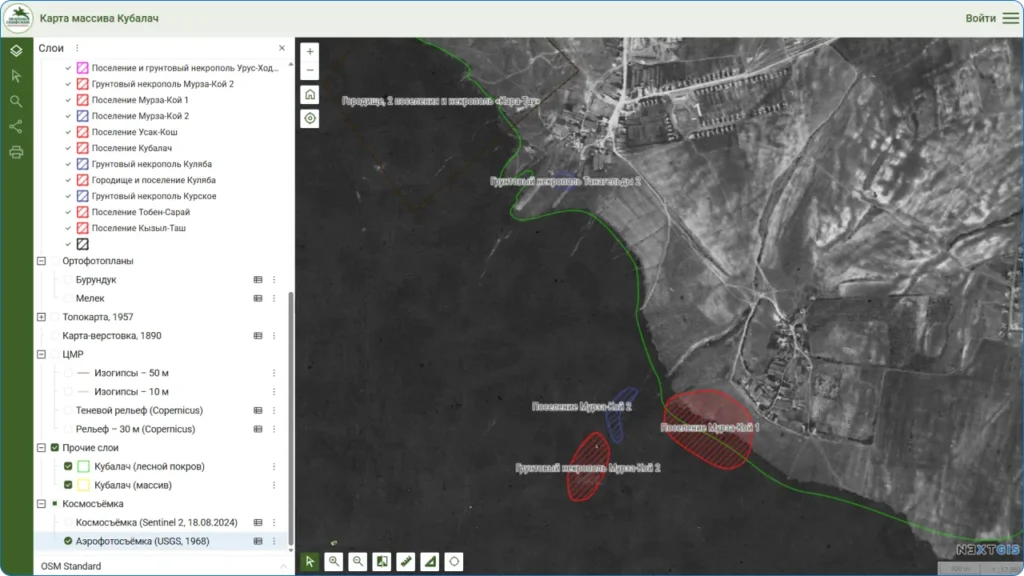The image size is (1024, 576).
Task: Open the hamburger main menu
Action: pyautogui.click(x=1010, y=18)
